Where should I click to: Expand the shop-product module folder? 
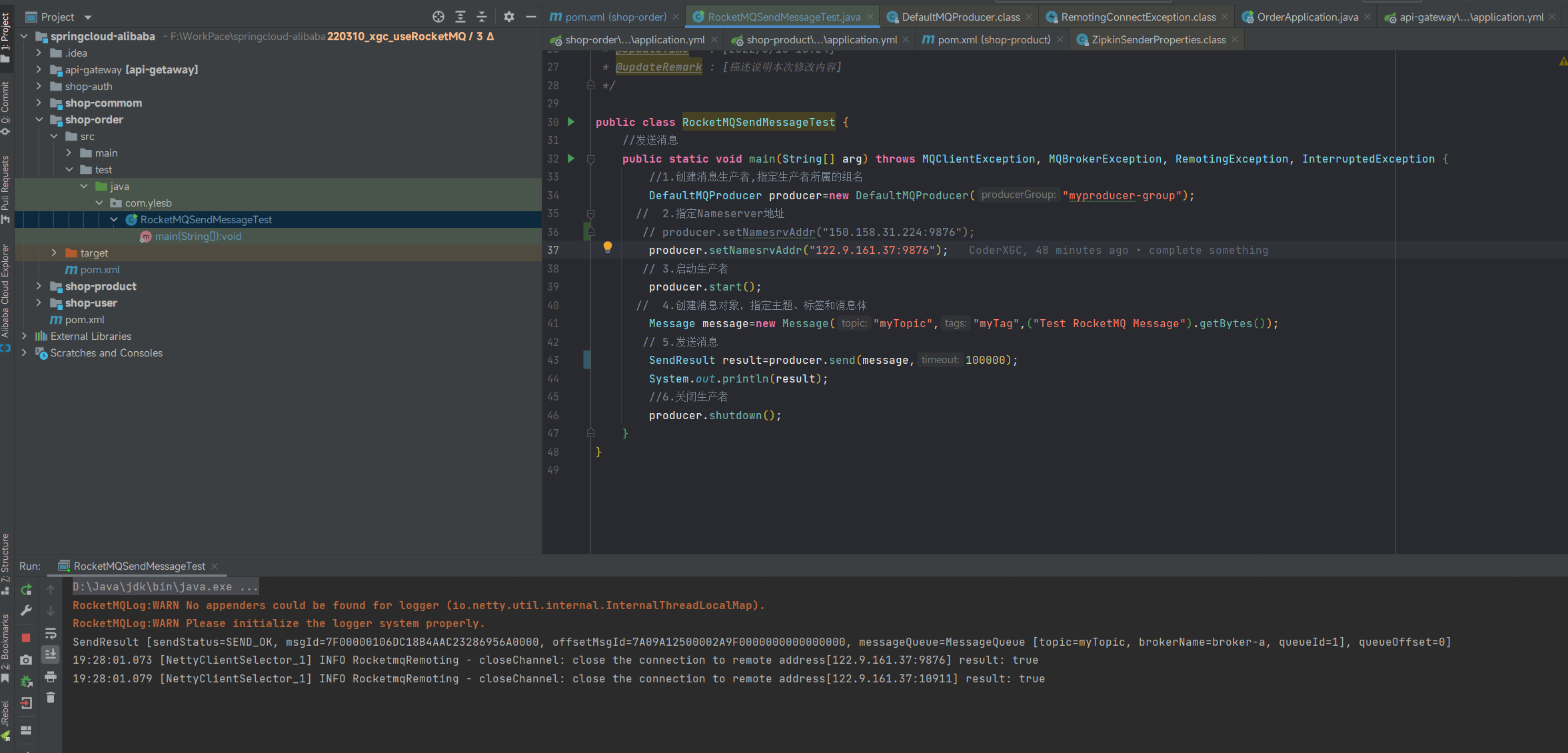click(39, 286)
